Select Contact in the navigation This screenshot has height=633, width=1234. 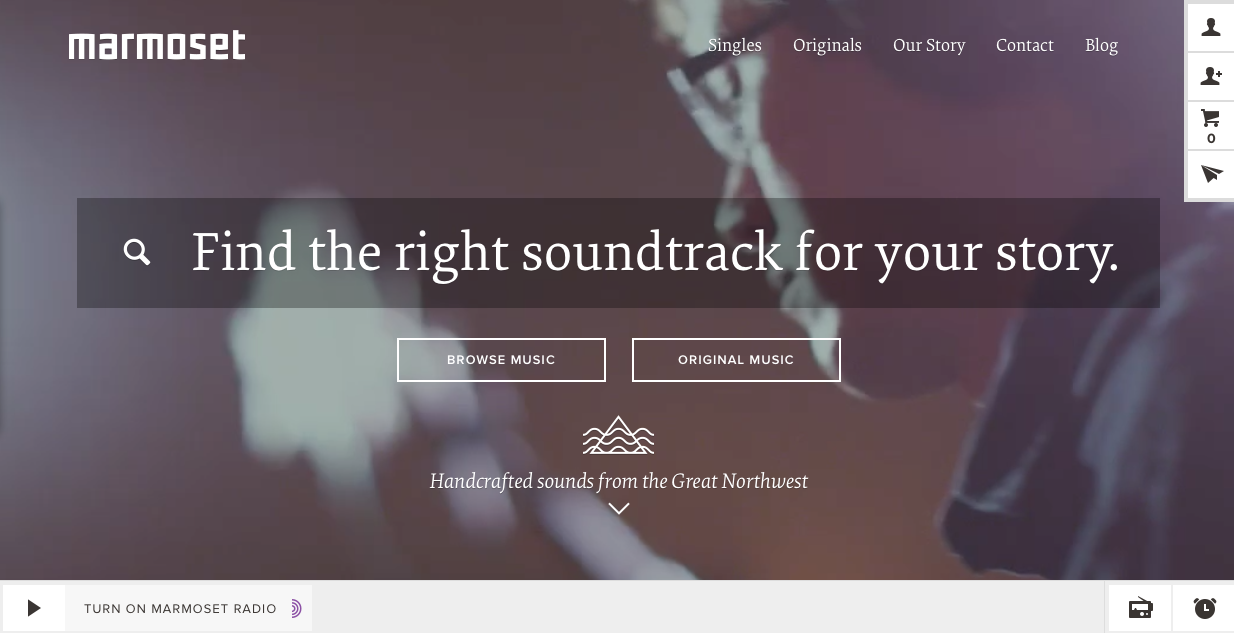[x=1025, y=45]
